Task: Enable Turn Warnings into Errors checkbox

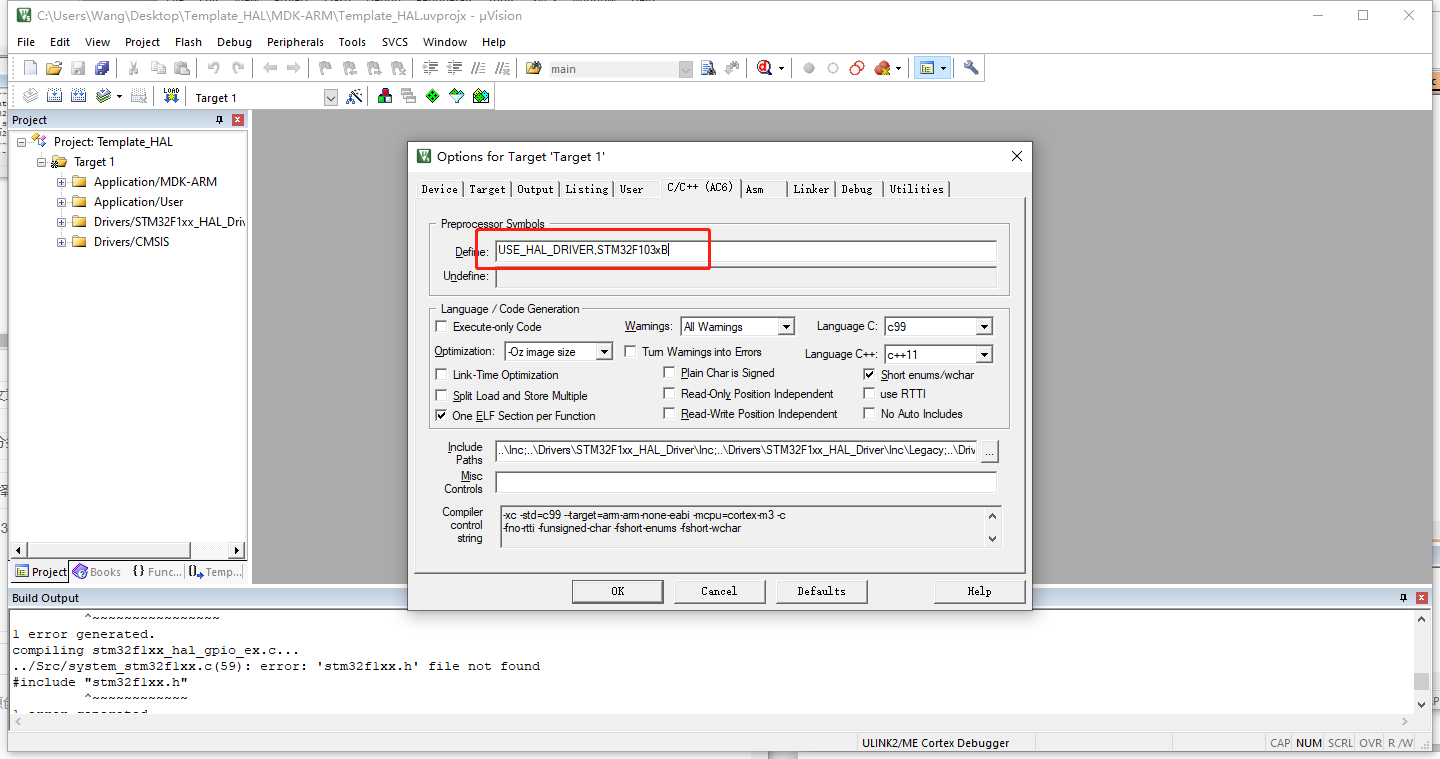Action: click(x=631, y=352)
